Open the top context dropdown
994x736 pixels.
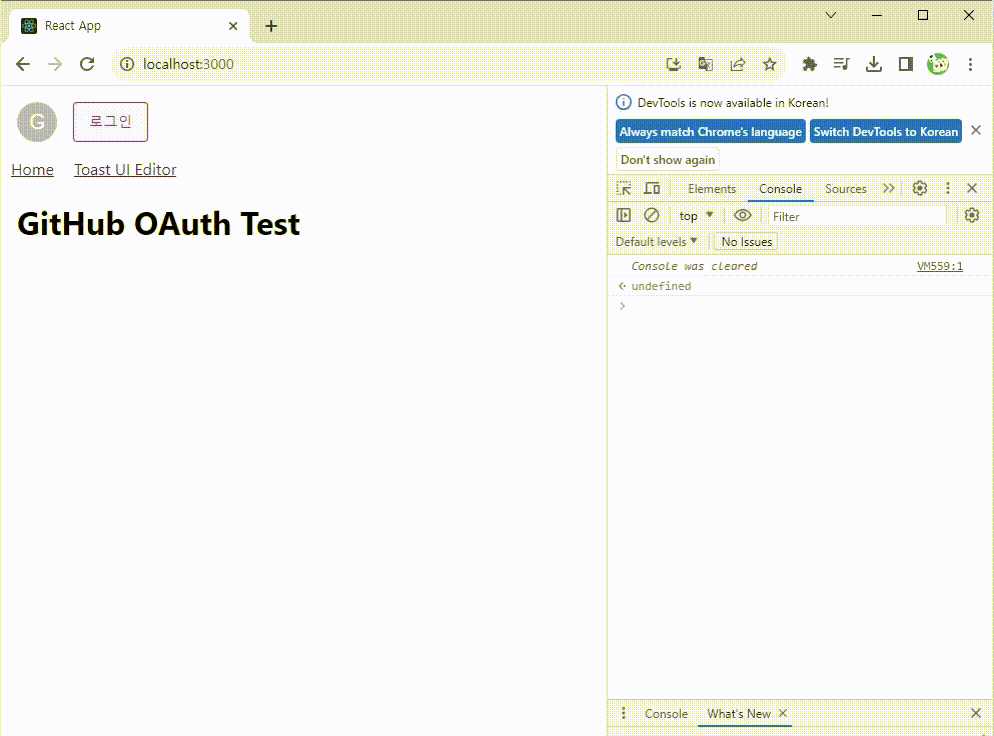(x=696, y=216)
